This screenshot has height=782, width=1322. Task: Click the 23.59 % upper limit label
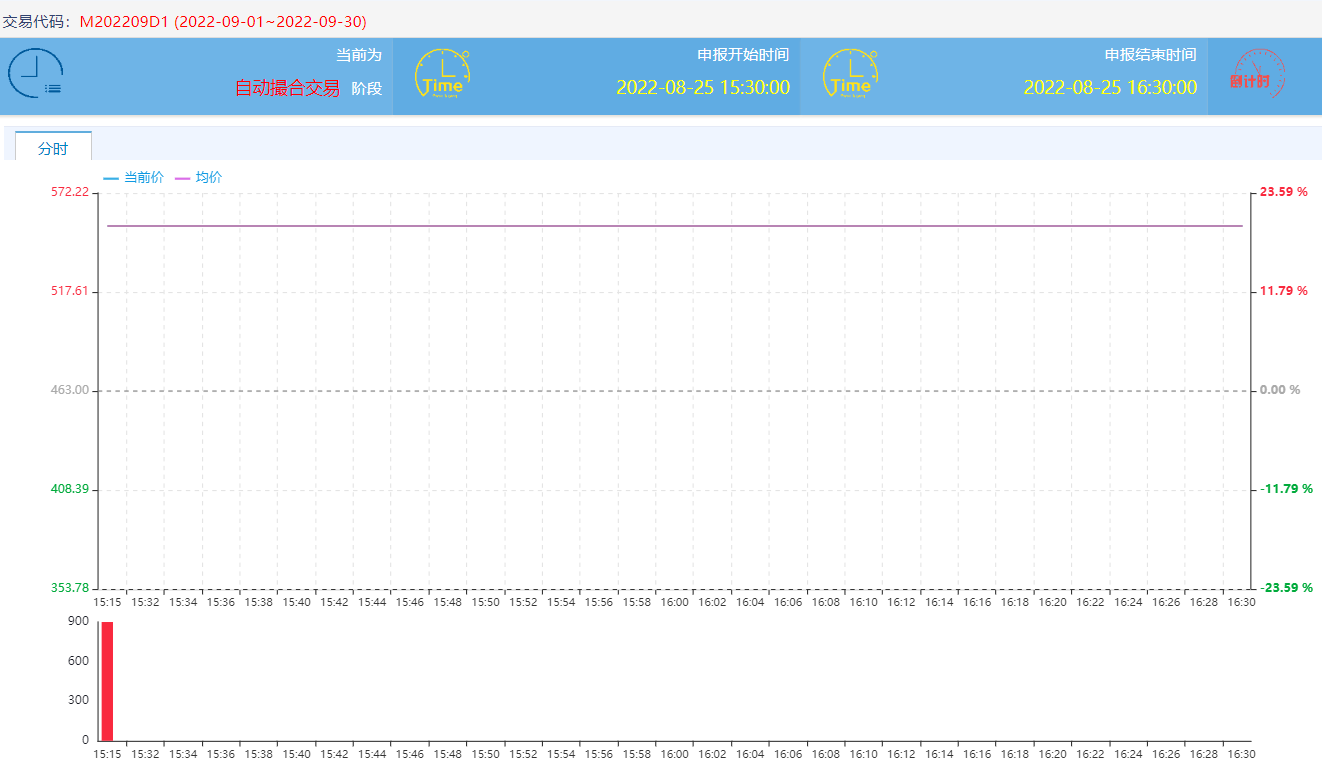click(1283, 192)
